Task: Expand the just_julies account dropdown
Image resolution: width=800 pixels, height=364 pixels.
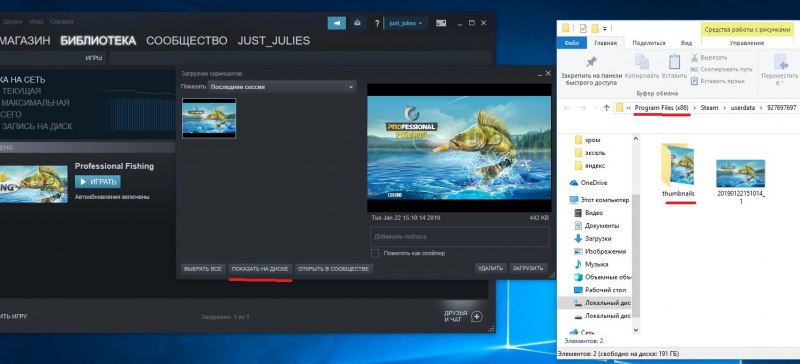Action: tap(406, 23)
